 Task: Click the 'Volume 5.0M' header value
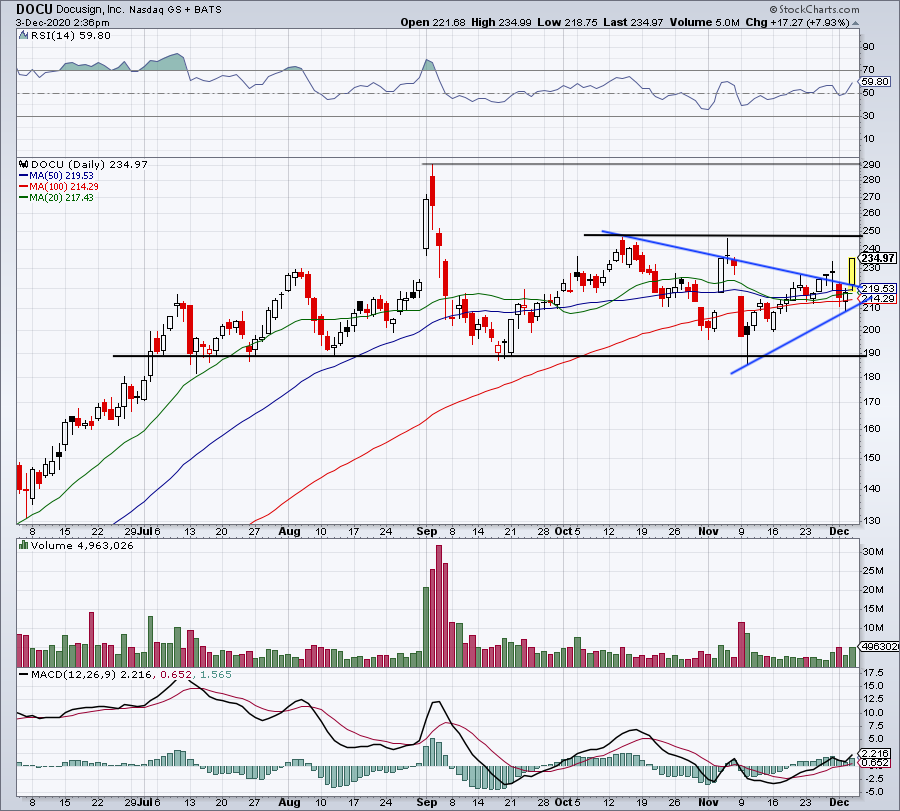(704, 22)
